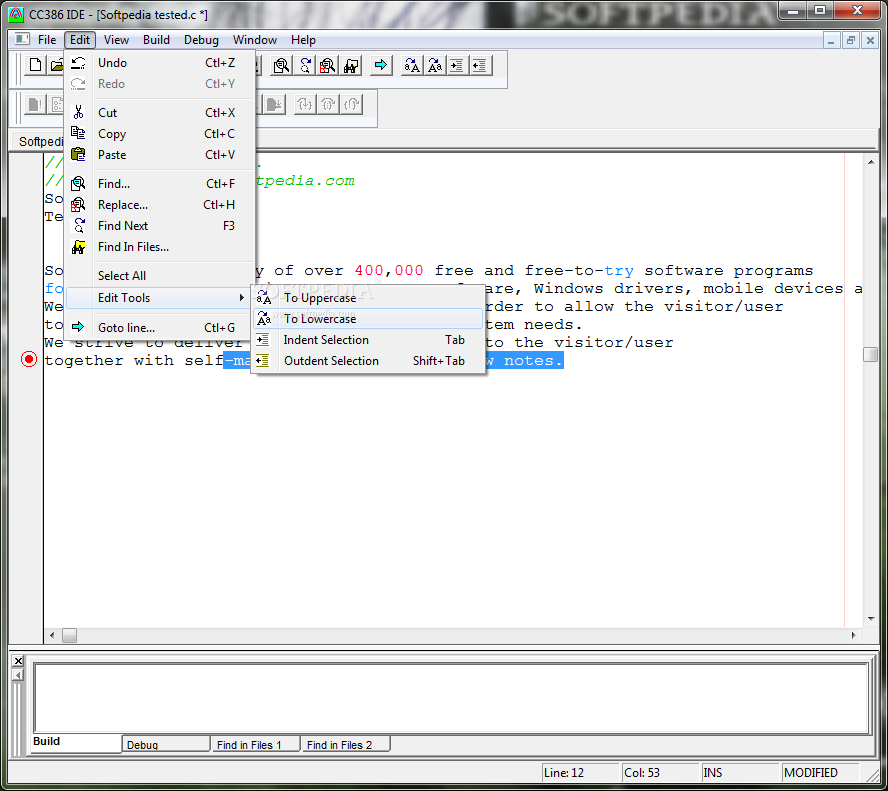Viewport: 888px width, 791px height.
Task: Choose Select All in the Edit menu
Action: tap(159, 276)
